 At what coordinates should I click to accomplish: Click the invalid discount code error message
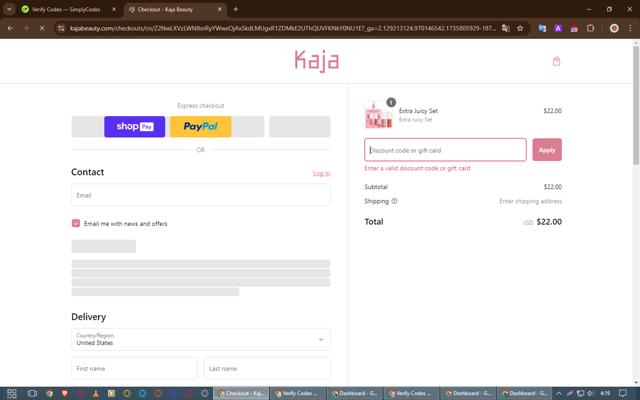pos(417,168)
